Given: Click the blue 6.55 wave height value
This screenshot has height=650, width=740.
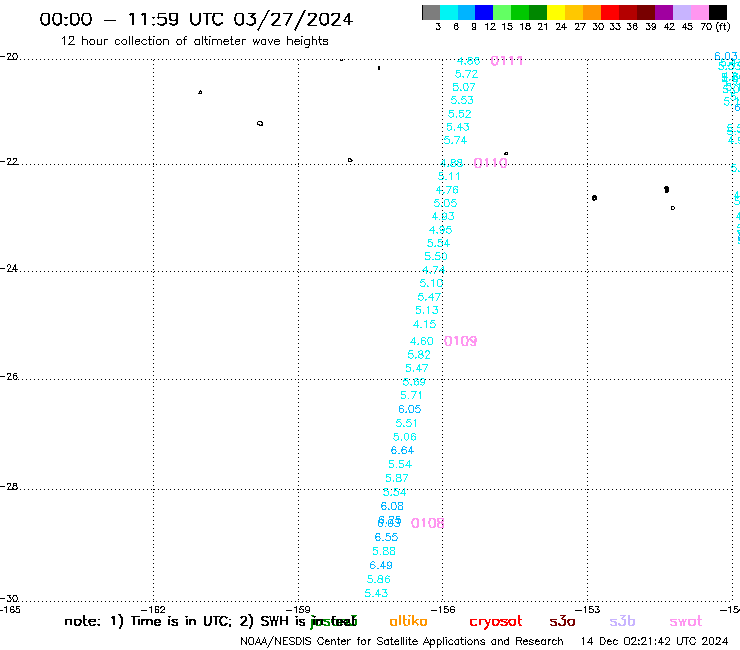Looking at the screenshot, I should click(387, 537).
